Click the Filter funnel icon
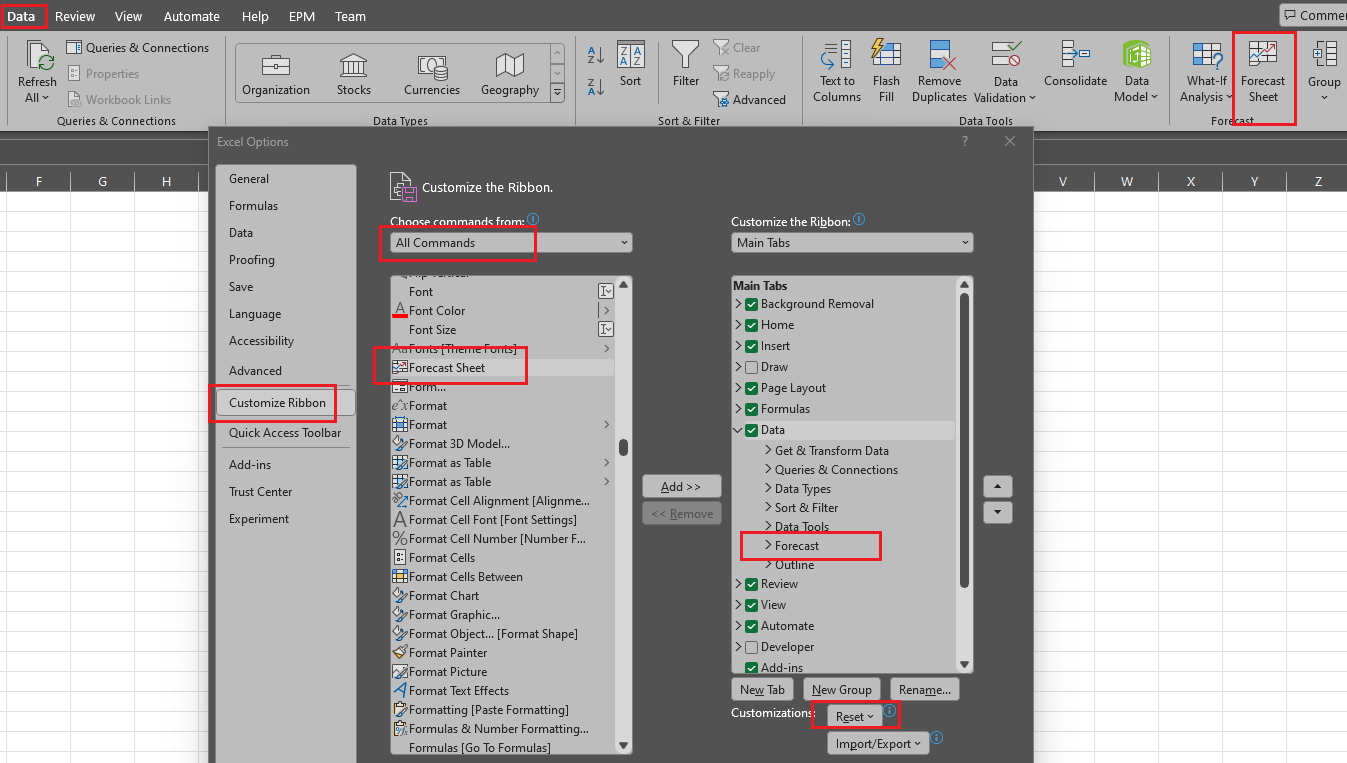1347x763 pixels. (x=686, y=65)
